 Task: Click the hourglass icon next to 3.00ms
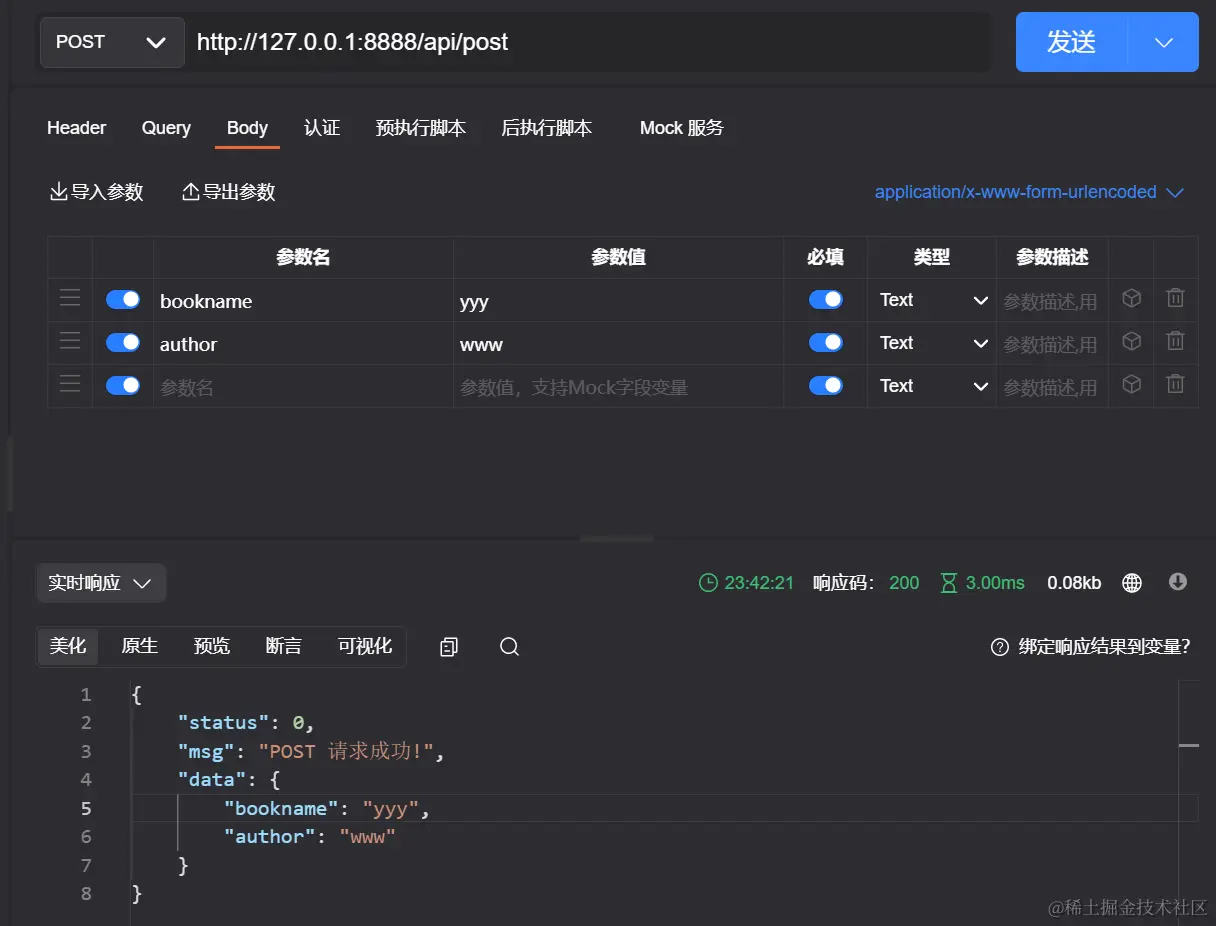click(x=949, y=583)
